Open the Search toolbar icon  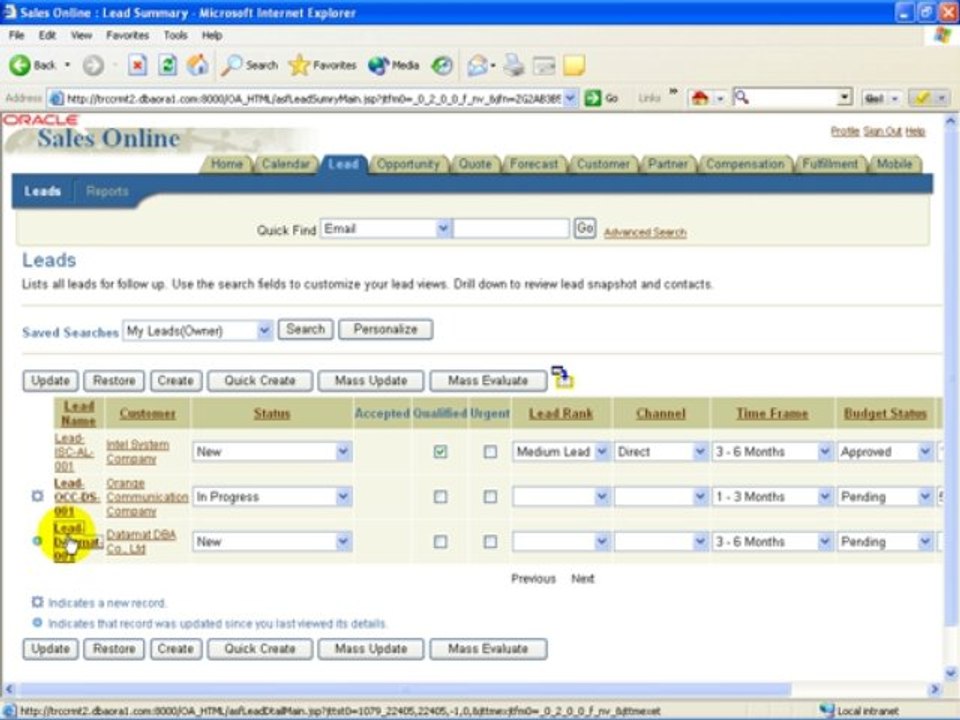[231, 65]
